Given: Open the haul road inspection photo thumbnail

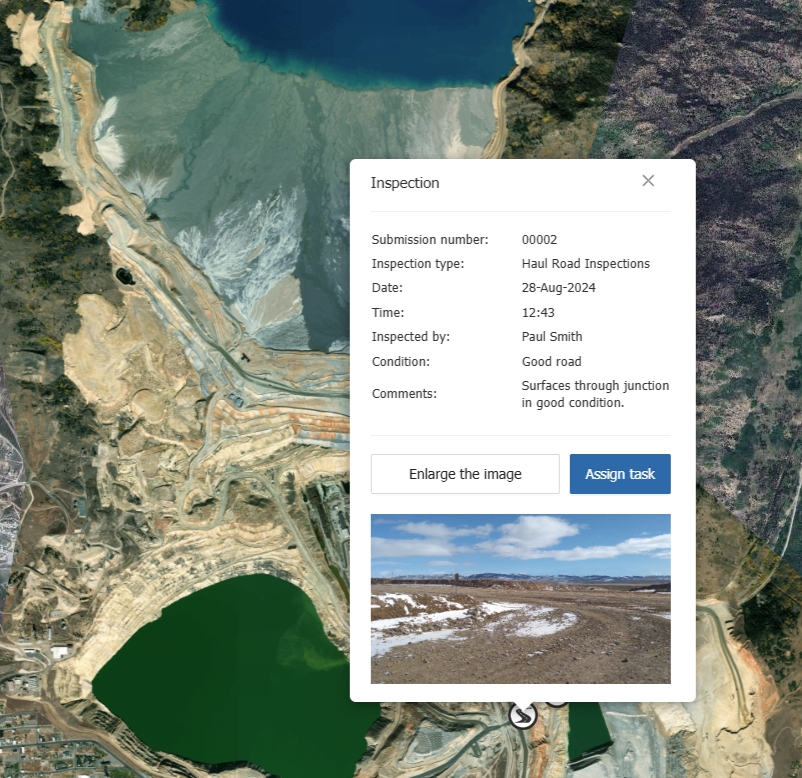Looking at the screenshot, I should click(x=521, y=599).
